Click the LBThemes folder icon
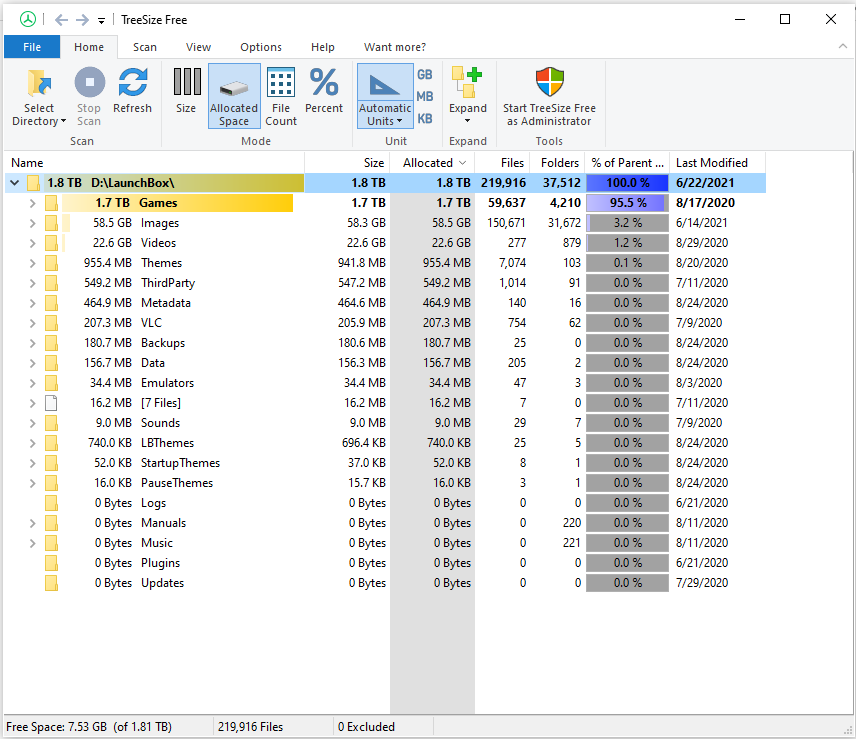Image resolution: width=856 pixels, height=739 pixels. (x=51, y=443)
